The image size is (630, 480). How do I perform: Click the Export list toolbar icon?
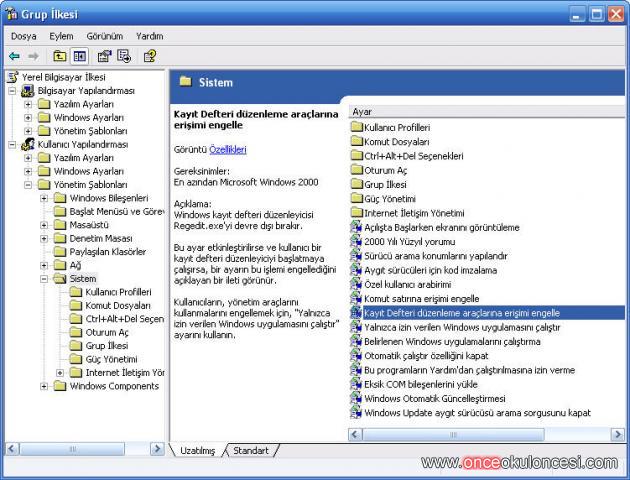click(124, 56)
